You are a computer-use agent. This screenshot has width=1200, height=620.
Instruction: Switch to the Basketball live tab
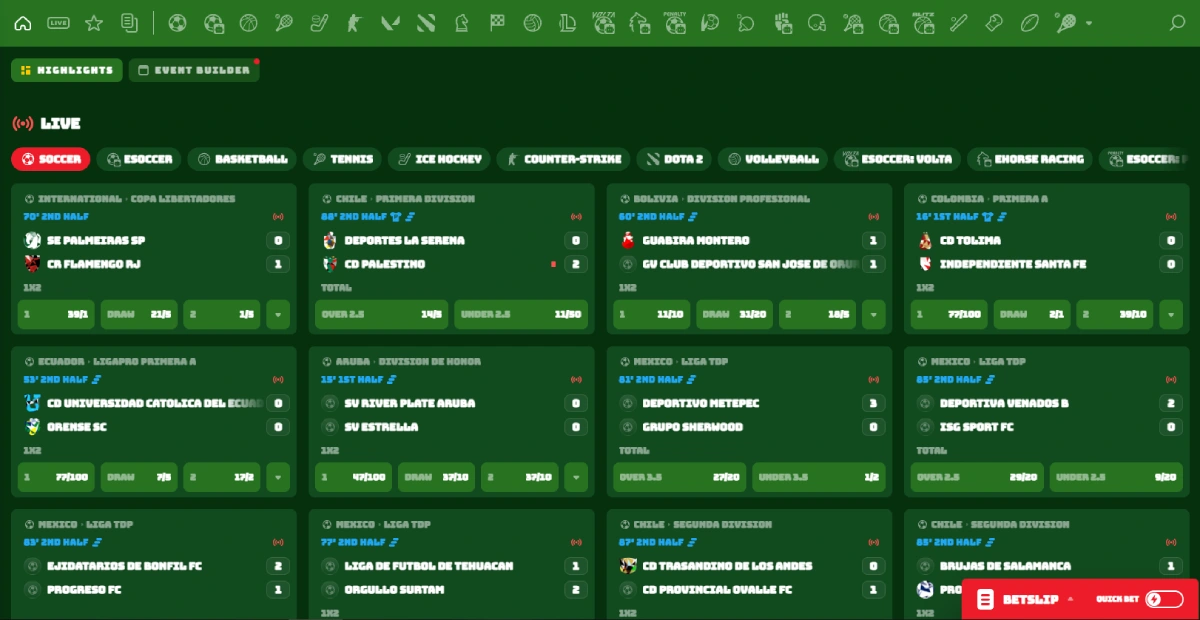point(243,159)
